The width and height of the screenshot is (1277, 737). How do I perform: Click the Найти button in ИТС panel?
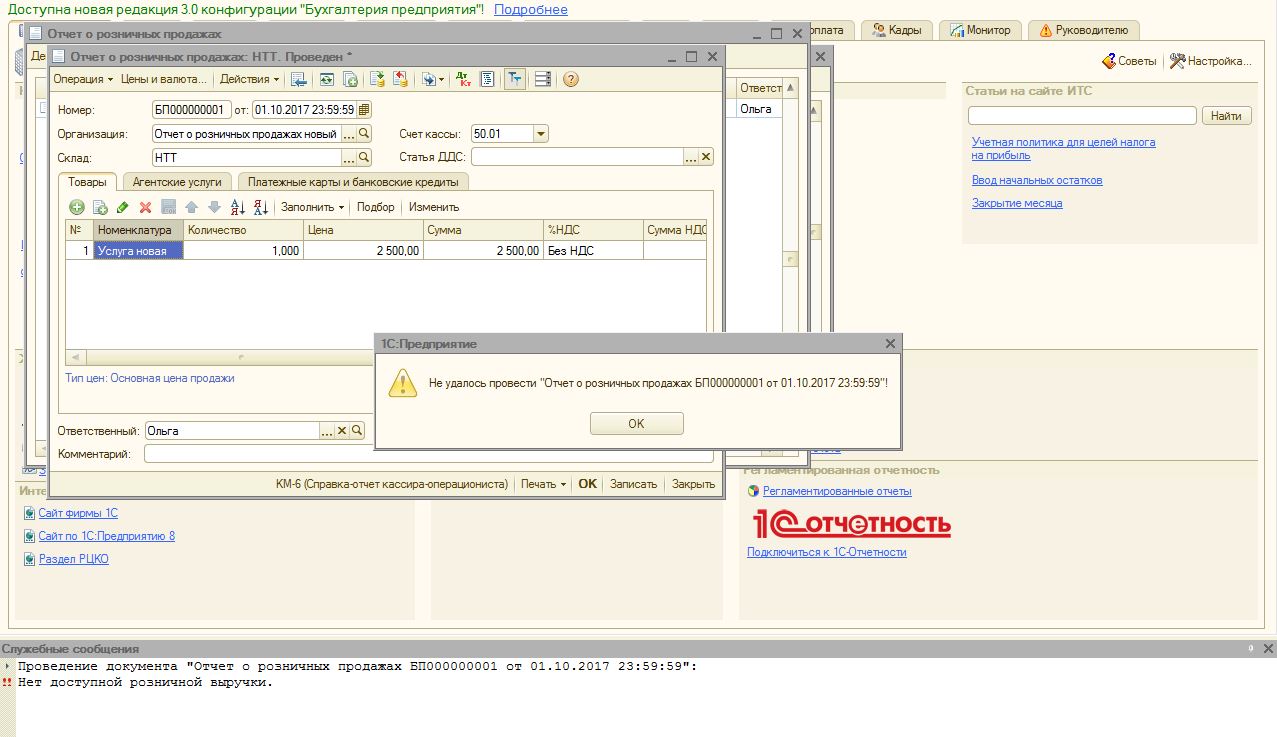(x=1226, y=116)
